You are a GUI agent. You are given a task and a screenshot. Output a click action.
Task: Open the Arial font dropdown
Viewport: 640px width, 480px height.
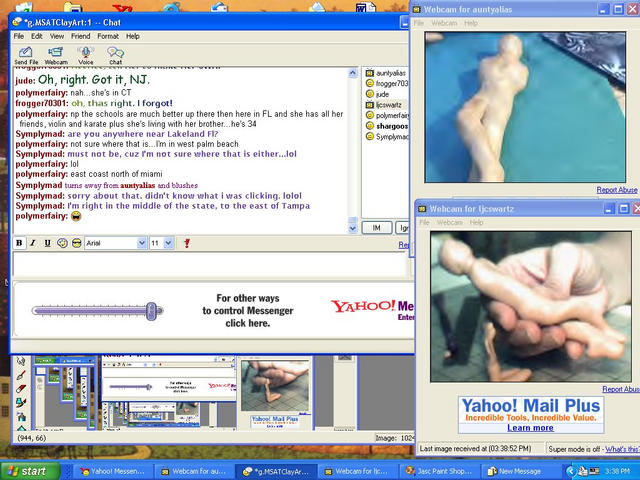142,243
